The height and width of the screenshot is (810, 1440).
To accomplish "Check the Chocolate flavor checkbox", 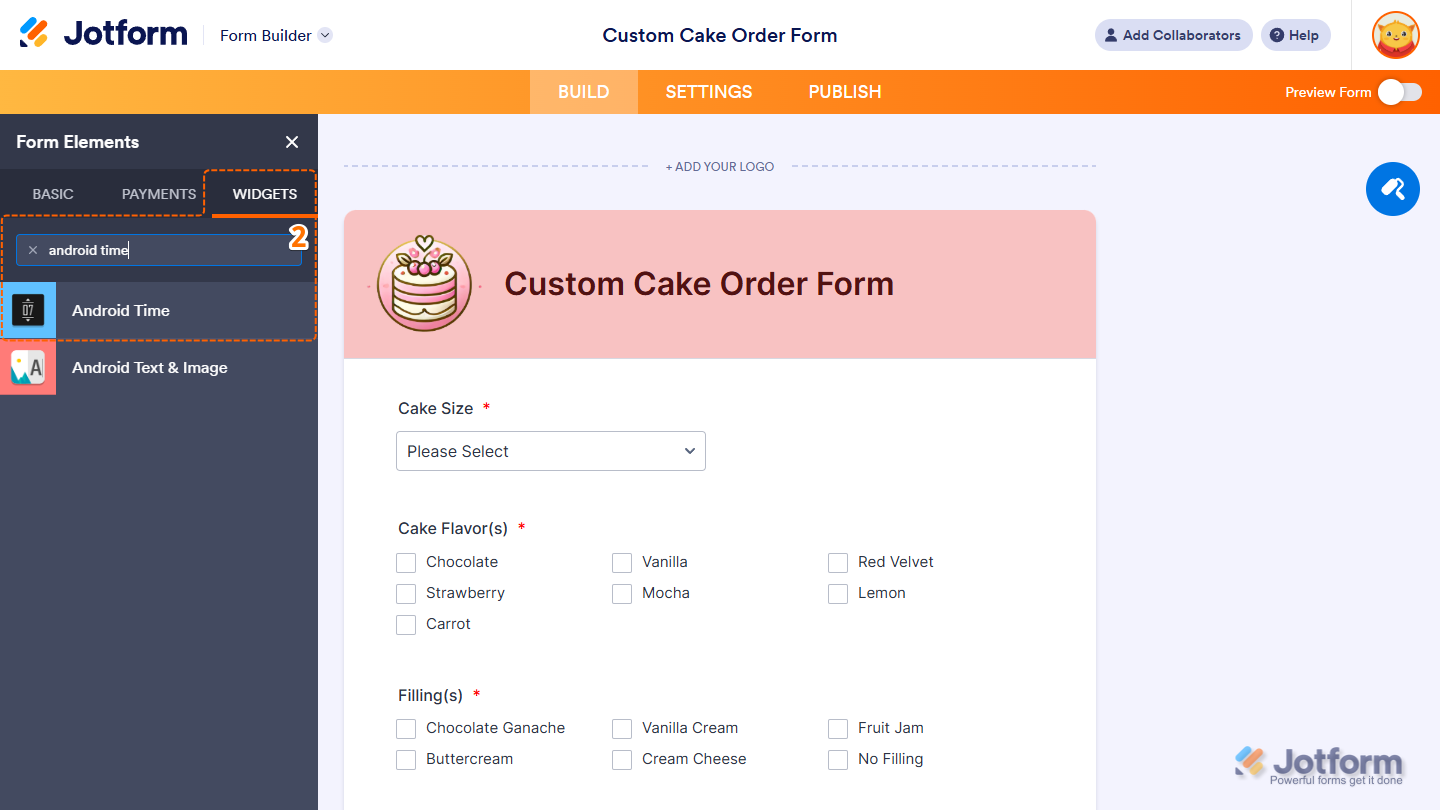I will [406, 562].
